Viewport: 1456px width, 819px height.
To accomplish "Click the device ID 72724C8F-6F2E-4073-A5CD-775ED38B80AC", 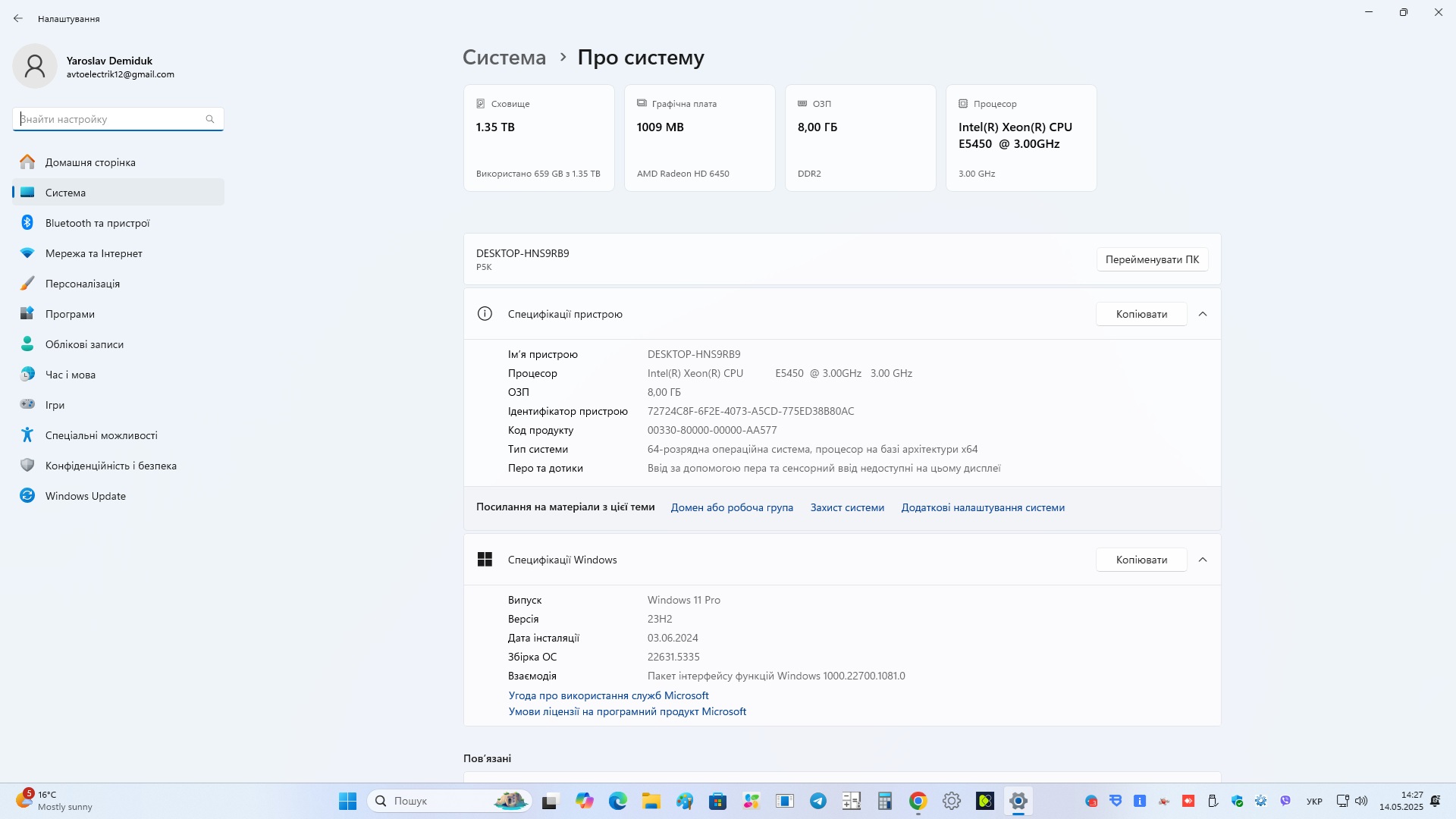I will tap(751, 411).
